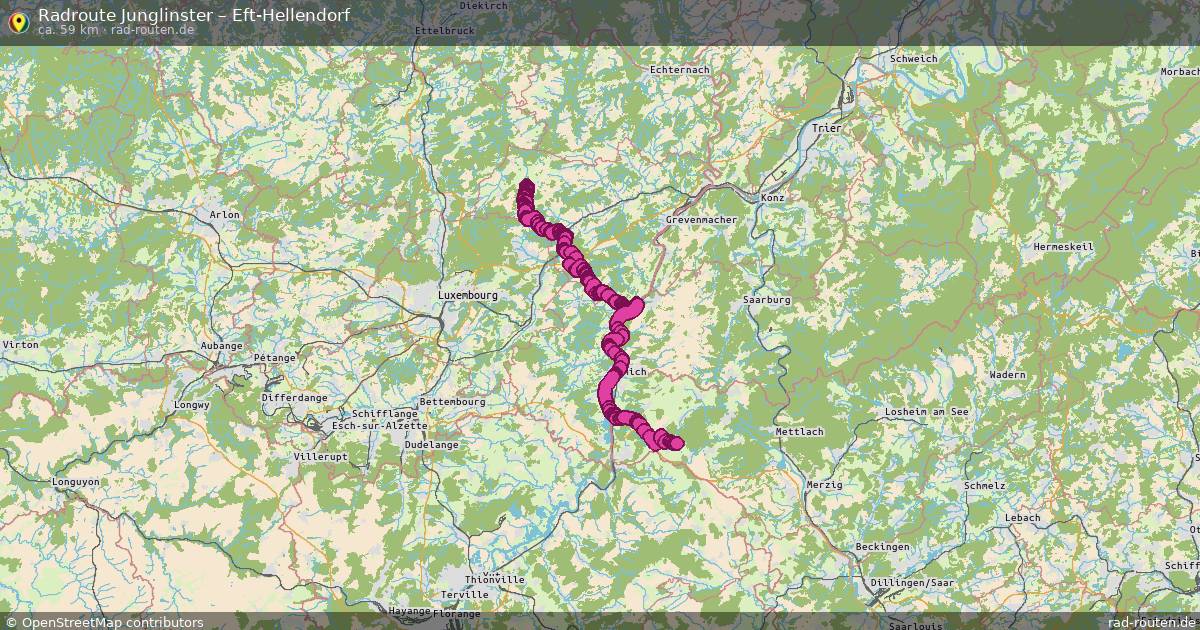Screen dimensions: 1200x630
Task: Click the Trier city label
Action: coord(827,128)
